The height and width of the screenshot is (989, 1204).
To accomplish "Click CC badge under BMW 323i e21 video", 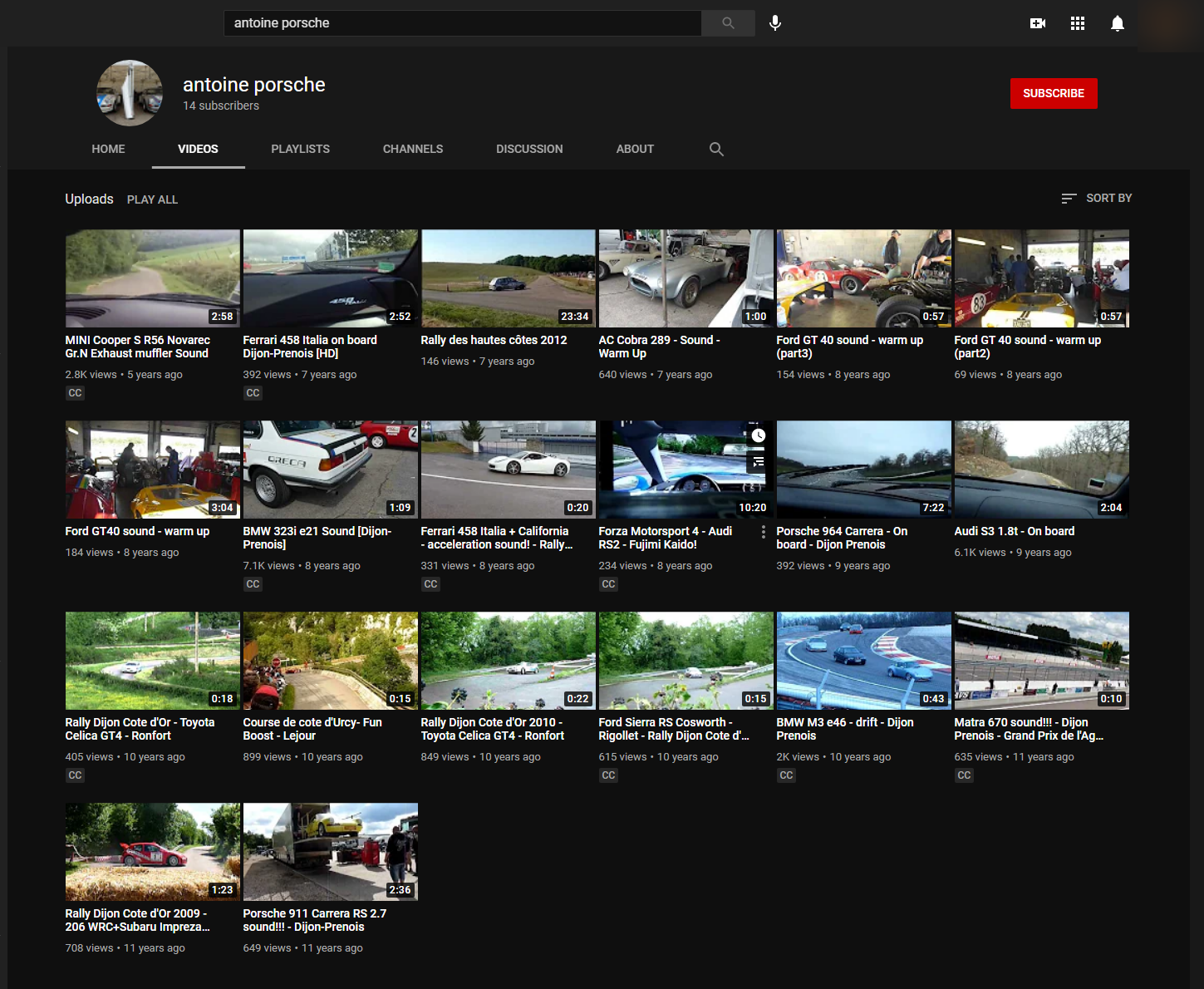I will click(253, 584).
